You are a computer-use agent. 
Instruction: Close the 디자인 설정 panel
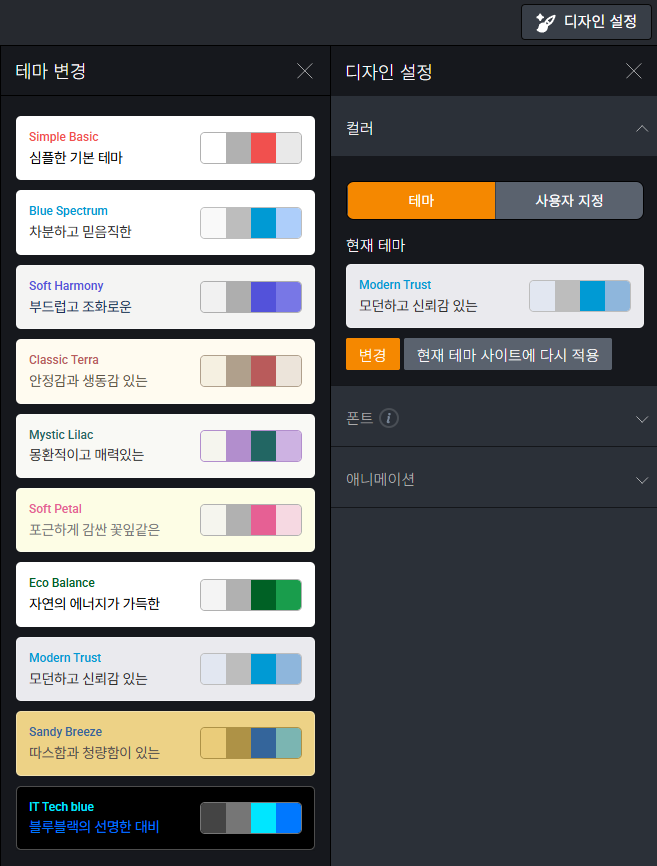click(633, 71)
